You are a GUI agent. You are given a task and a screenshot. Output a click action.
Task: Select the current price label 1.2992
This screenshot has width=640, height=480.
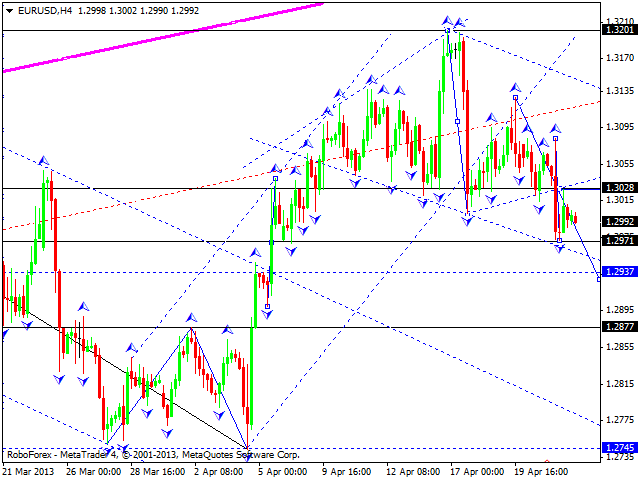click(618, 222)
